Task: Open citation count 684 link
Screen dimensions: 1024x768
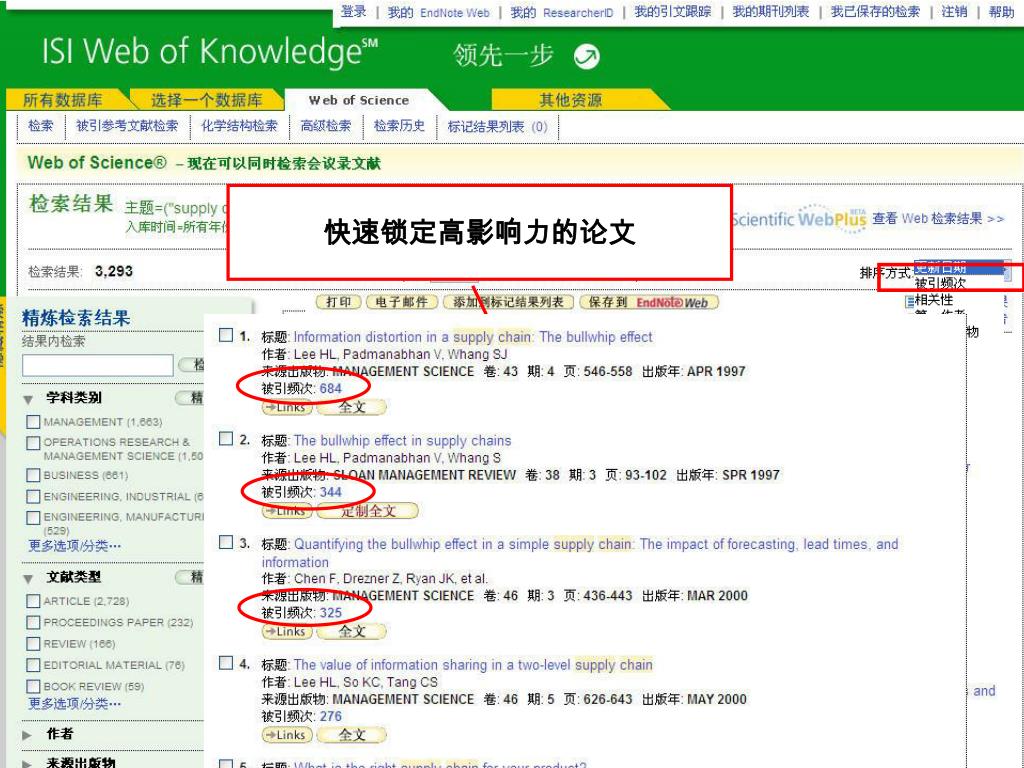Action: 330,389
